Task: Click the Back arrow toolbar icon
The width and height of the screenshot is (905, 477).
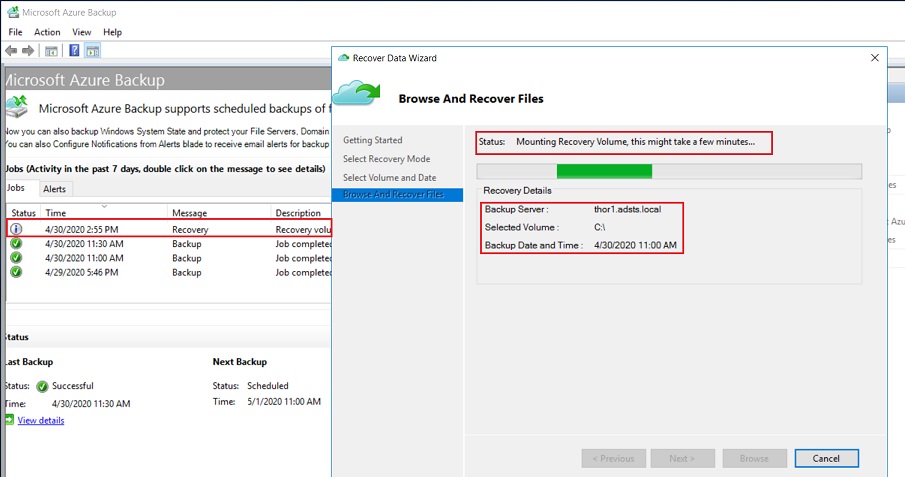Action: tap(10, 51)
